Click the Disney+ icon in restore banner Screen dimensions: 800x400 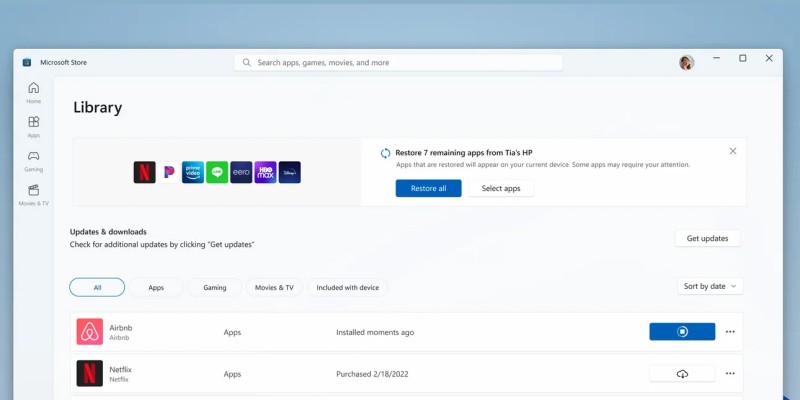coord(290,172)
